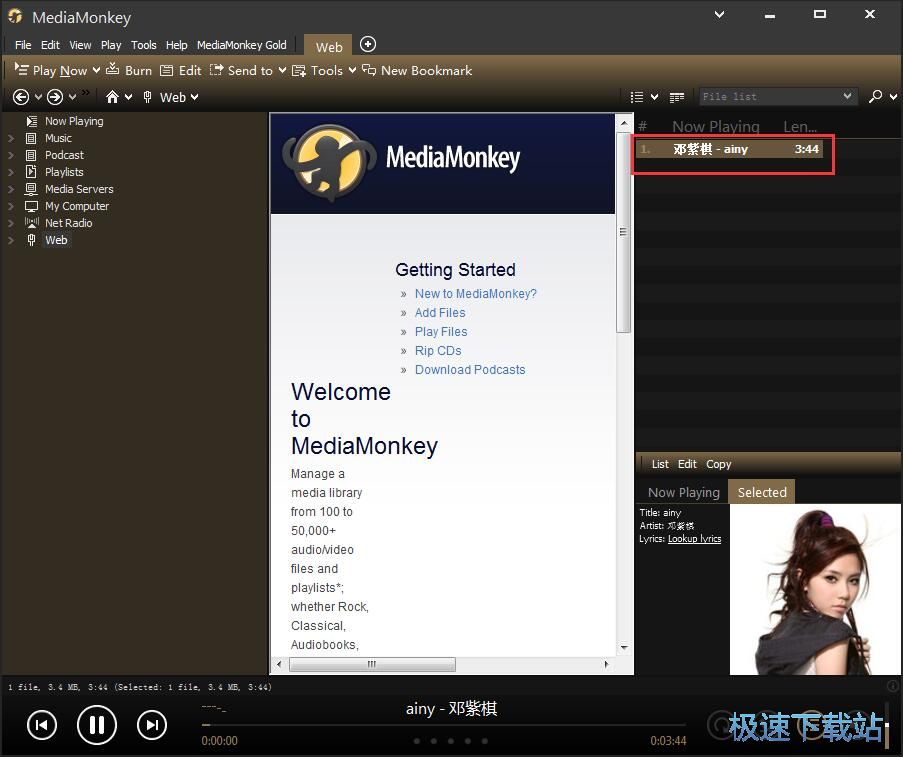903x757 pixels.
Task: Click the New Bookmark icon
Action: click(x=370, y=70)
